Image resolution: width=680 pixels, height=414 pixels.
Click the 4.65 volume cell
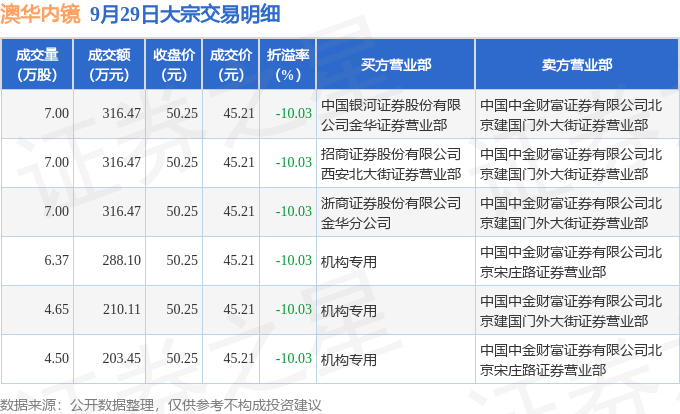(56, 310)
